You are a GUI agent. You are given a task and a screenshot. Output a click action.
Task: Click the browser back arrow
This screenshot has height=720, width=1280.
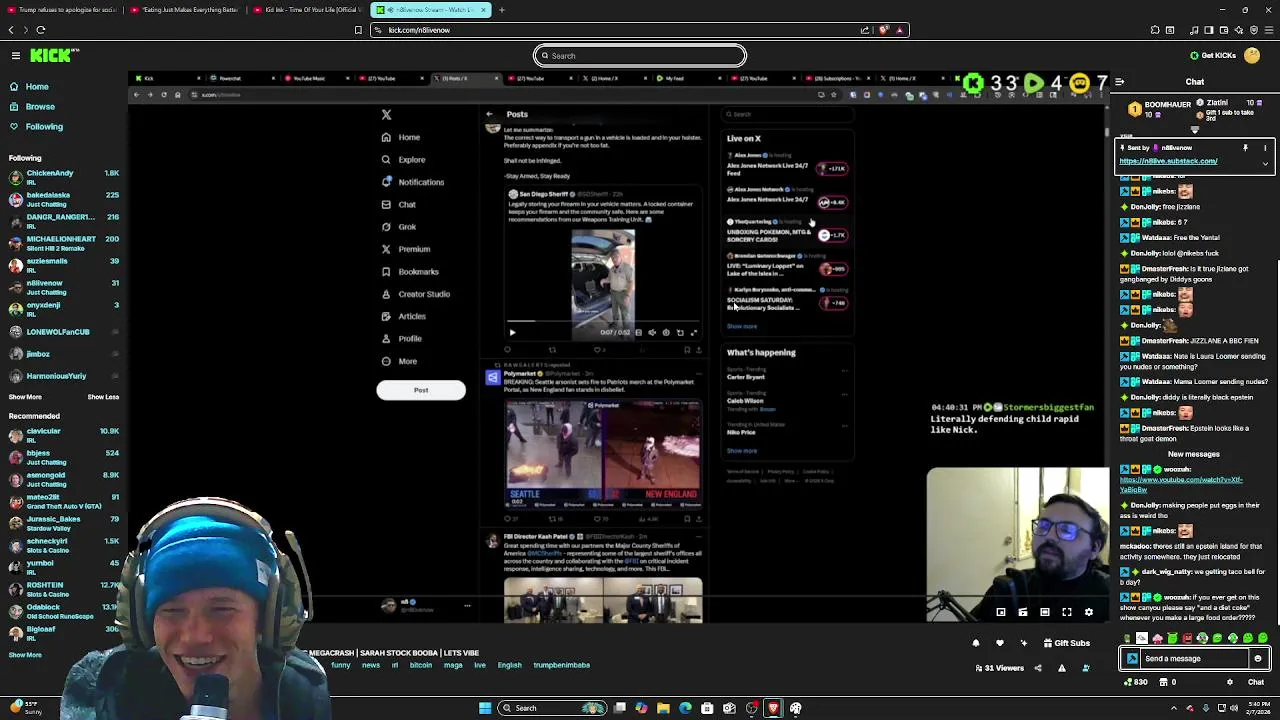(x=11, y=30)
